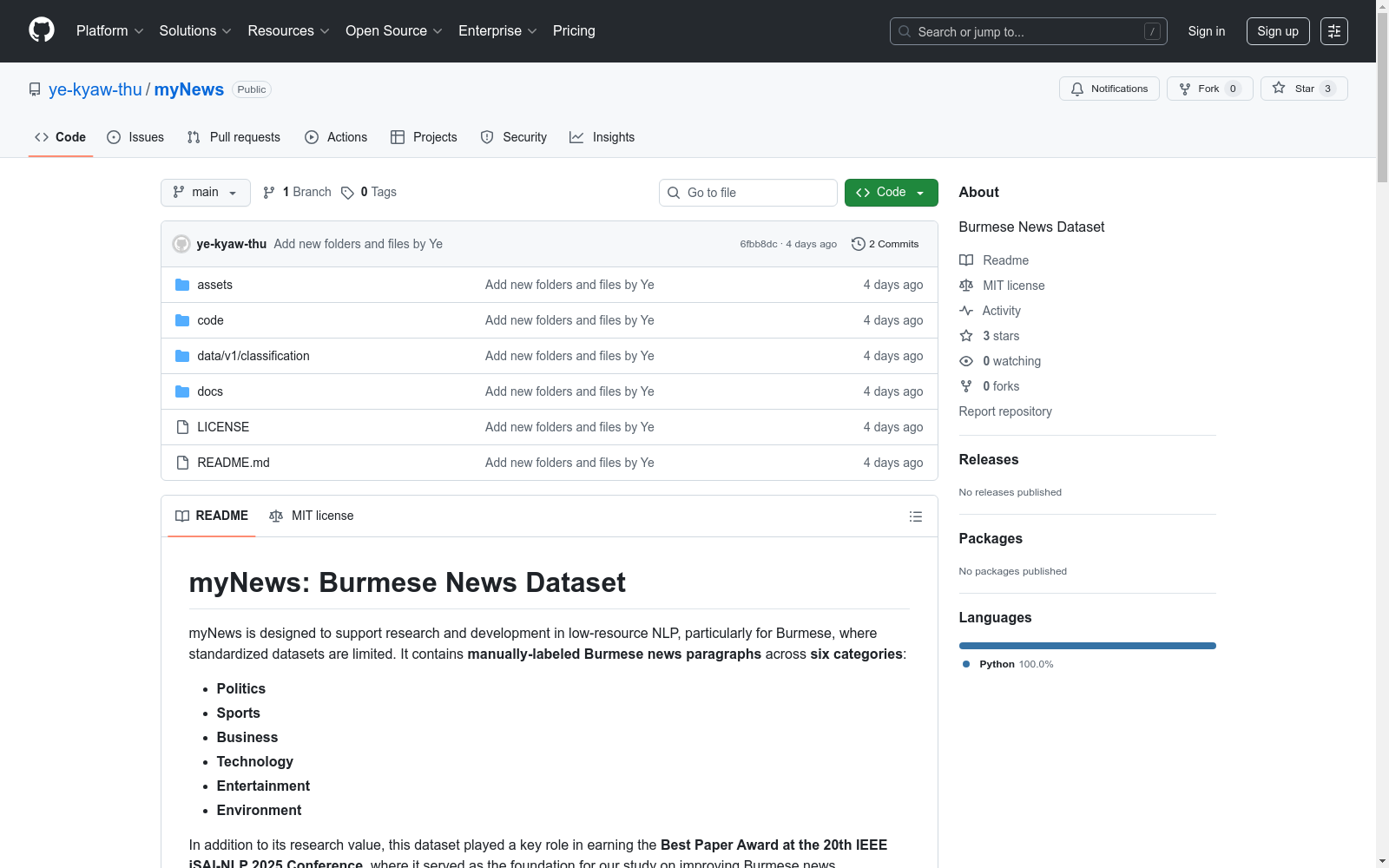Open the Security tab
The height and width of the screenshot is (868, 1389).
pos(514,137)
